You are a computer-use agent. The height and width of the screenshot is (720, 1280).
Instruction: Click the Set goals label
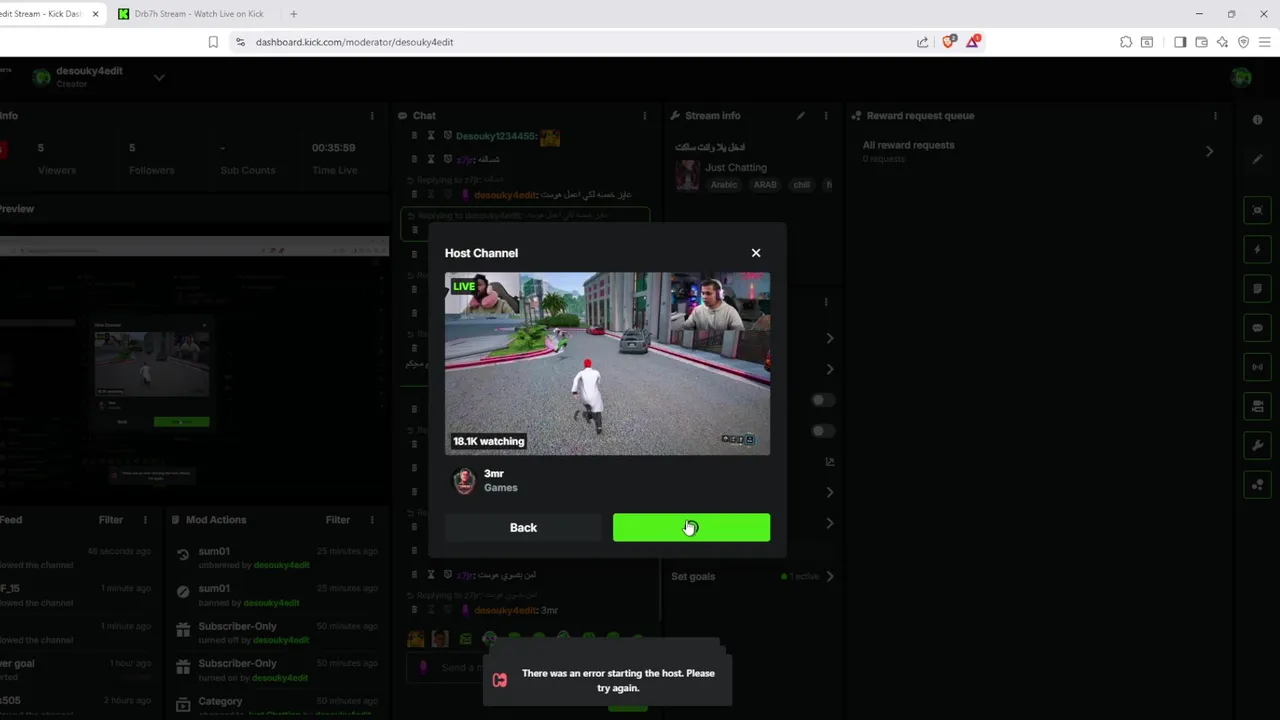point(693,577)
